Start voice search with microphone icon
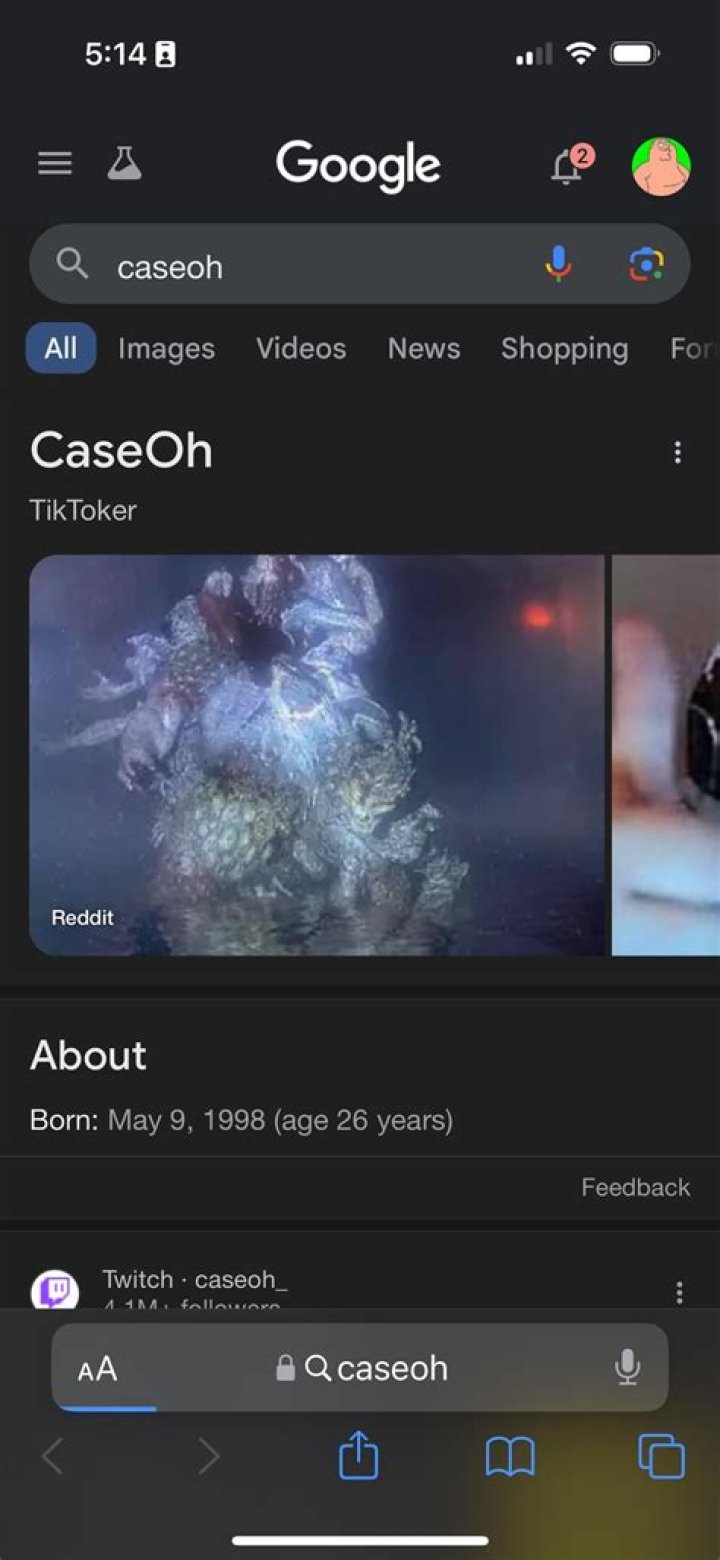Screen dimensions: 720x1560 point(558,264)
